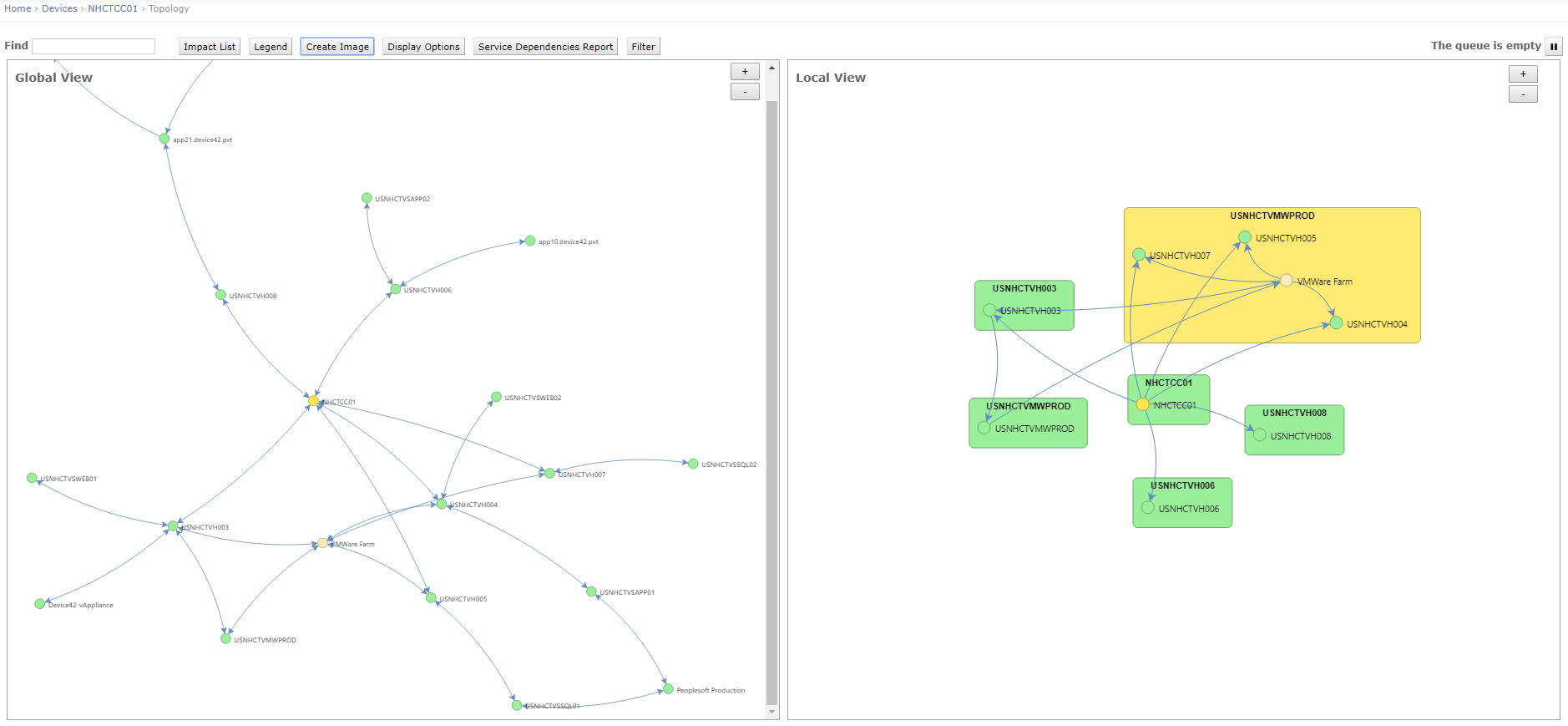Screen dimensions: 1568x726
Task: Zoom out the Local View
Action: point(1523,94)
